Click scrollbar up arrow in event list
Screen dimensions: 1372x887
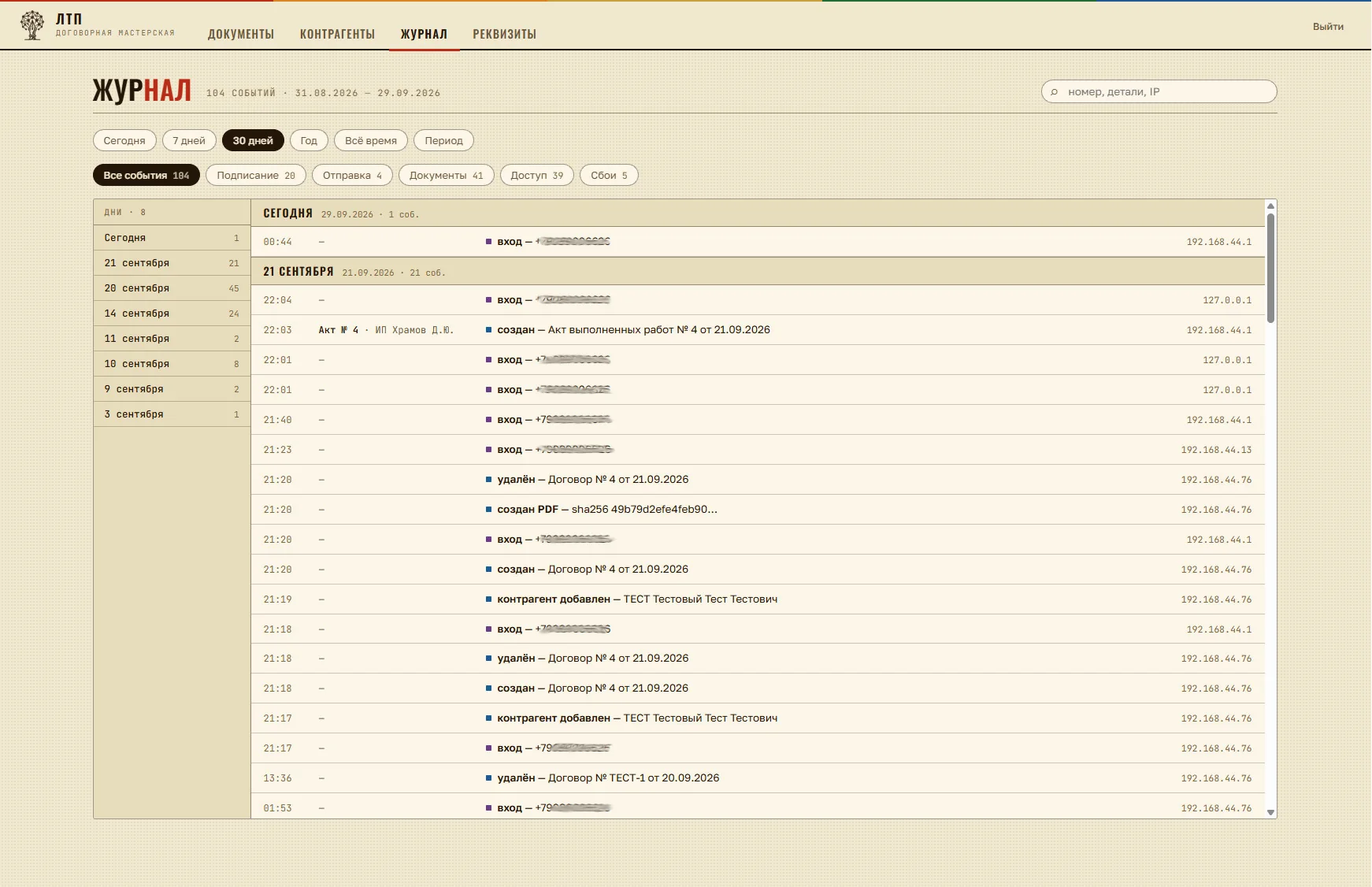click(x=1270, y=206)
